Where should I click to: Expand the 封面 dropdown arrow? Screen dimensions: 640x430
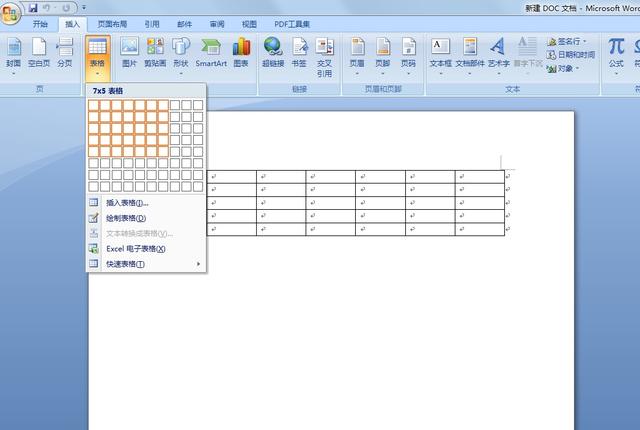tap(13, 74)
